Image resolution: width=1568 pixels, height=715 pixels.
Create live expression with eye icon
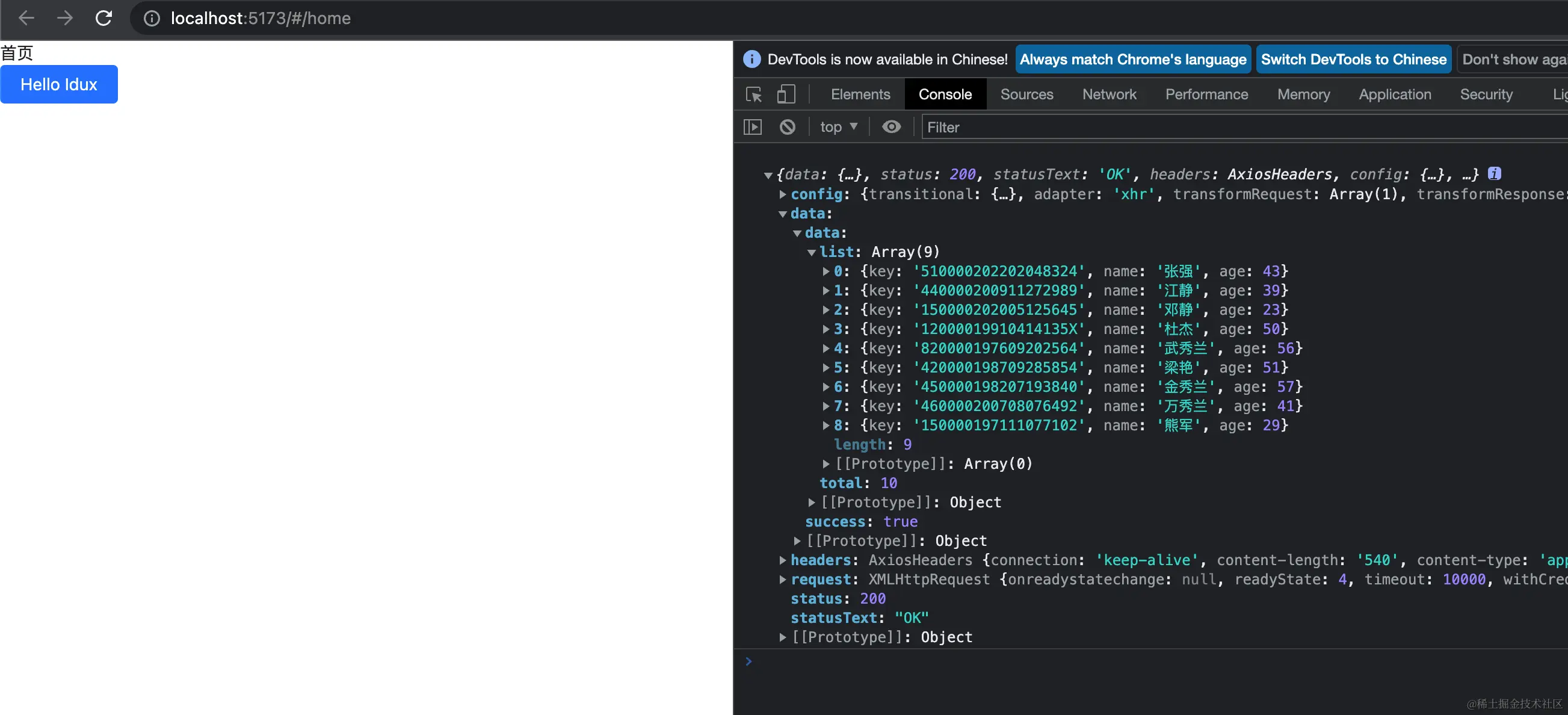point(892,126)
